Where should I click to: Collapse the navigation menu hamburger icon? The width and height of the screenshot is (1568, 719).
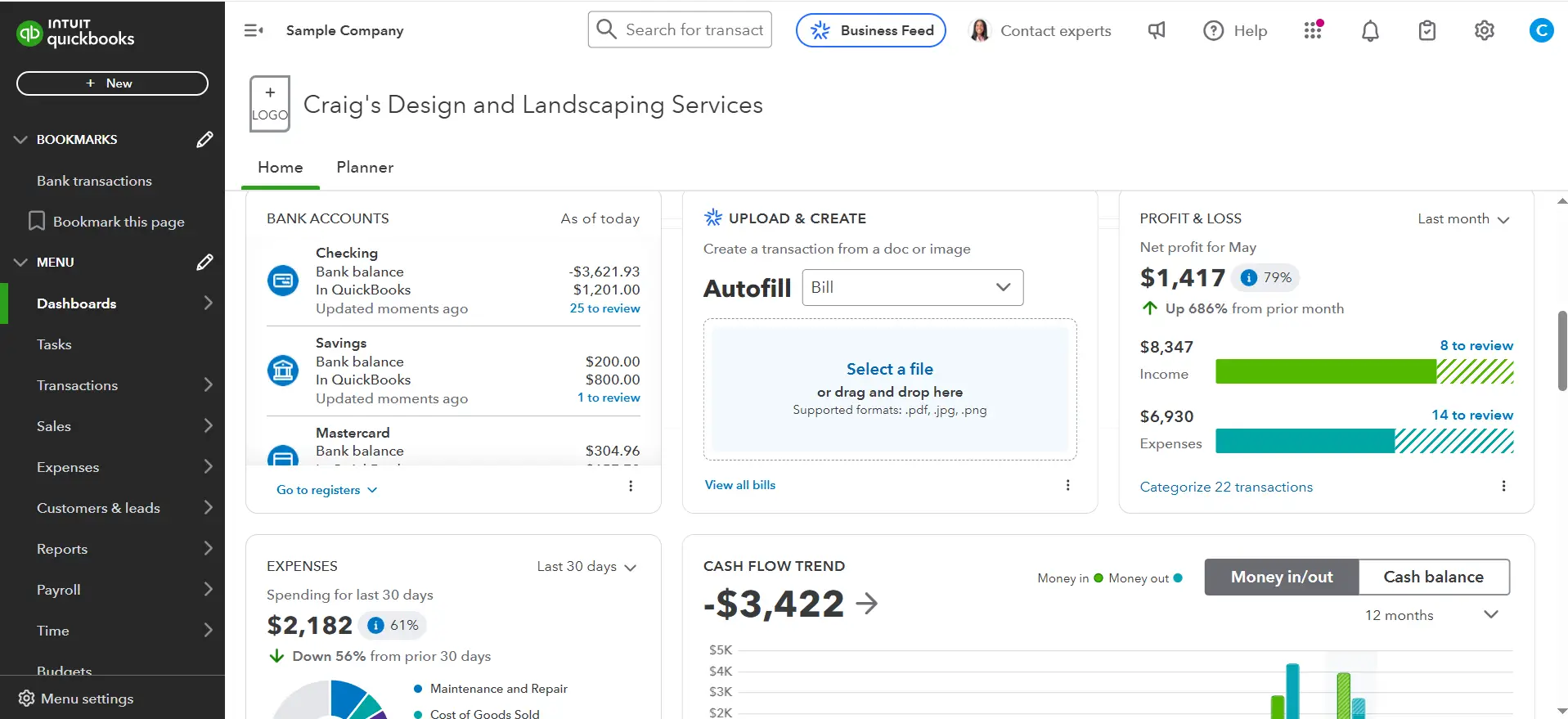(x=254, y=30)
